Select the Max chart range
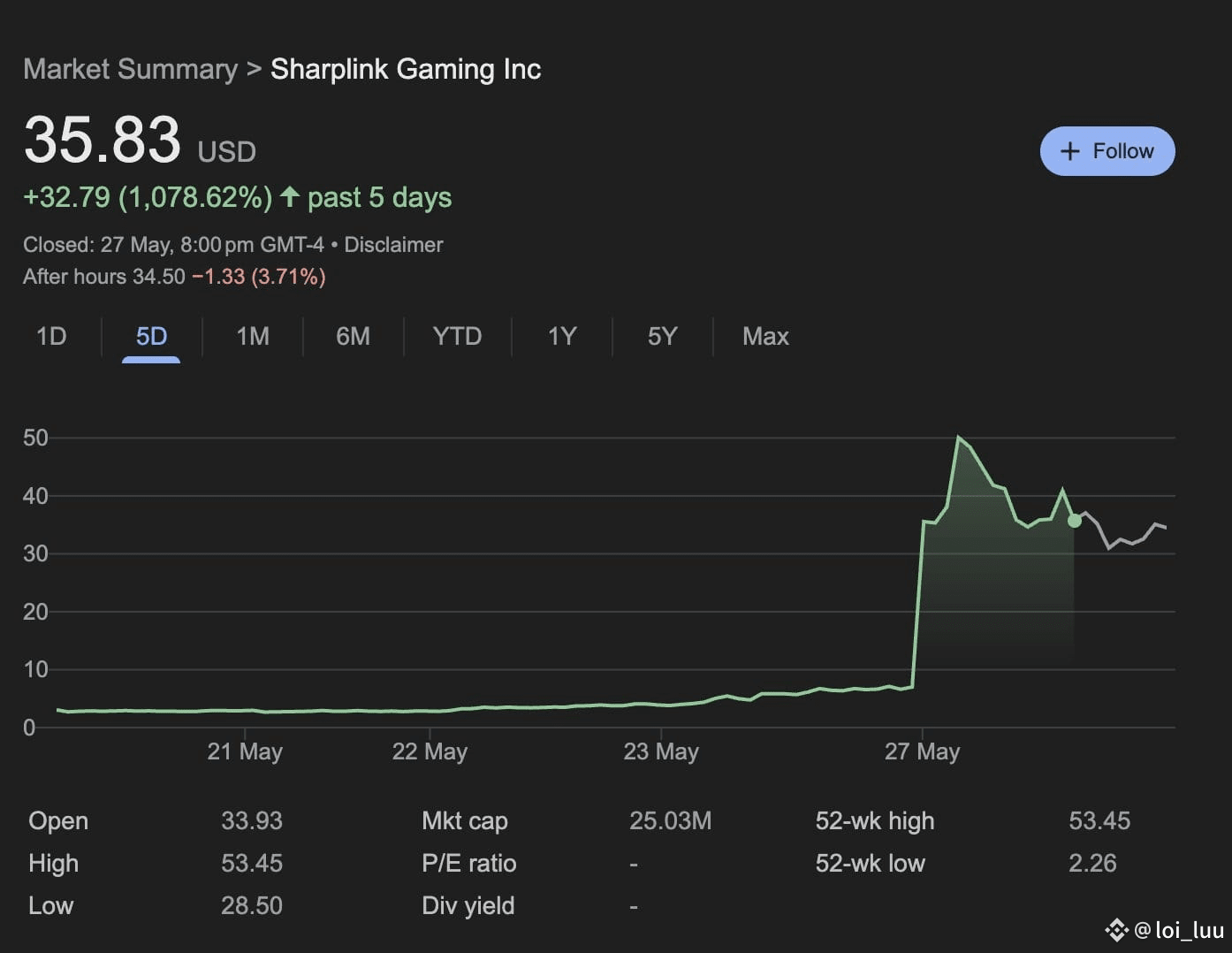The image size is (1232, 953). click(765, 336)
